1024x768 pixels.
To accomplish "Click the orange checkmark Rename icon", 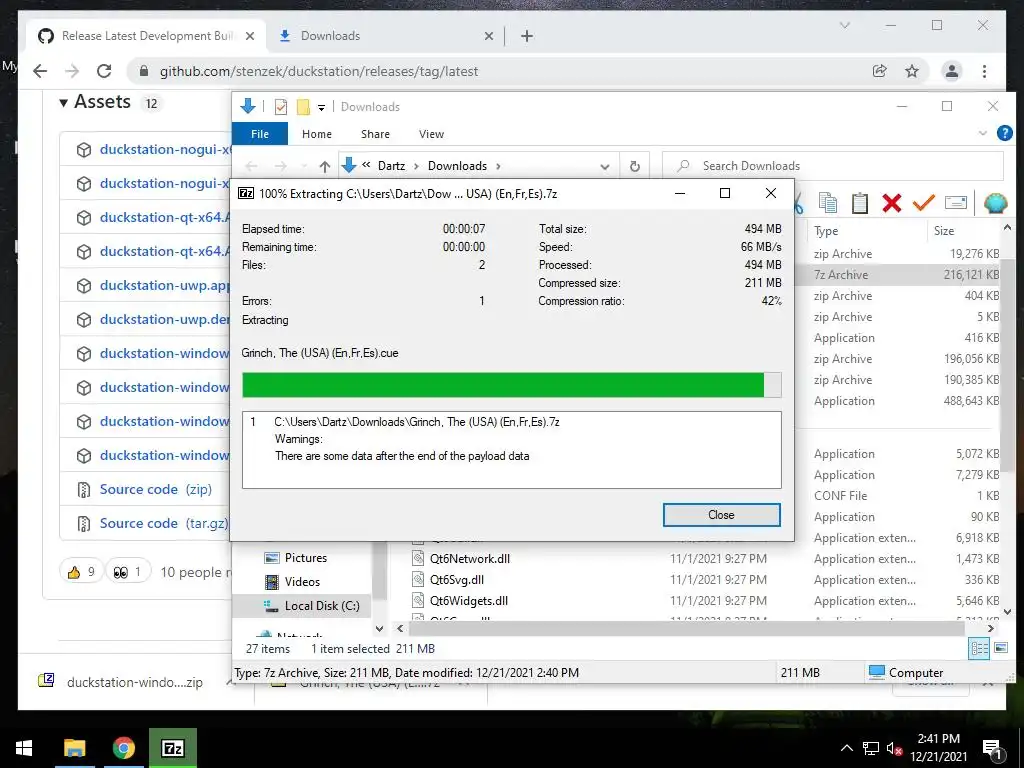I will (x=923, y=203).
